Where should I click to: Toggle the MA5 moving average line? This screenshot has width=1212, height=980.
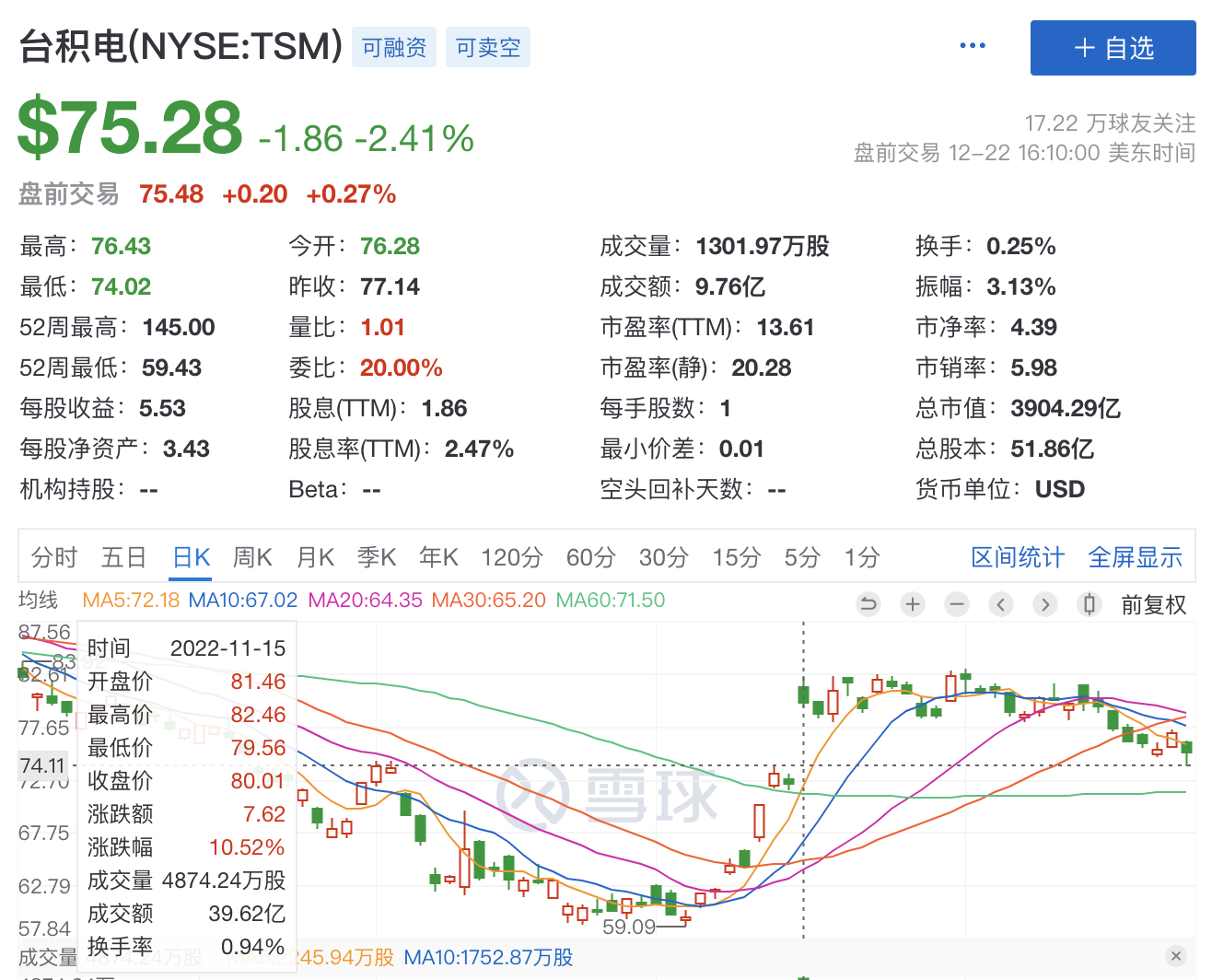click(131, 601)
